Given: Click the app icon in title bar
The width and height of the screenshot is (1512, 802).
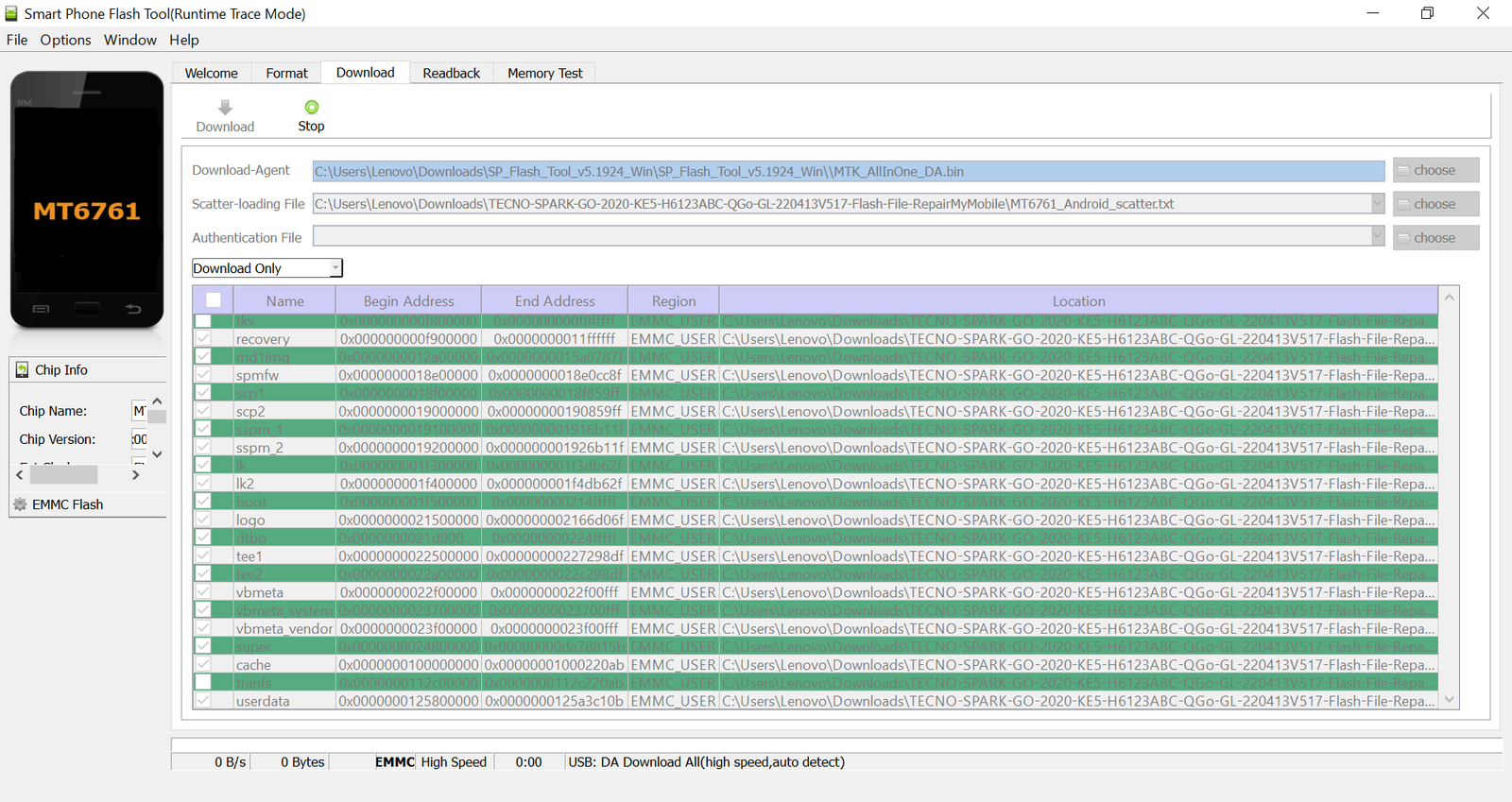Looking at the screenshot, I should pyautogui.click(x=11, y=13).
